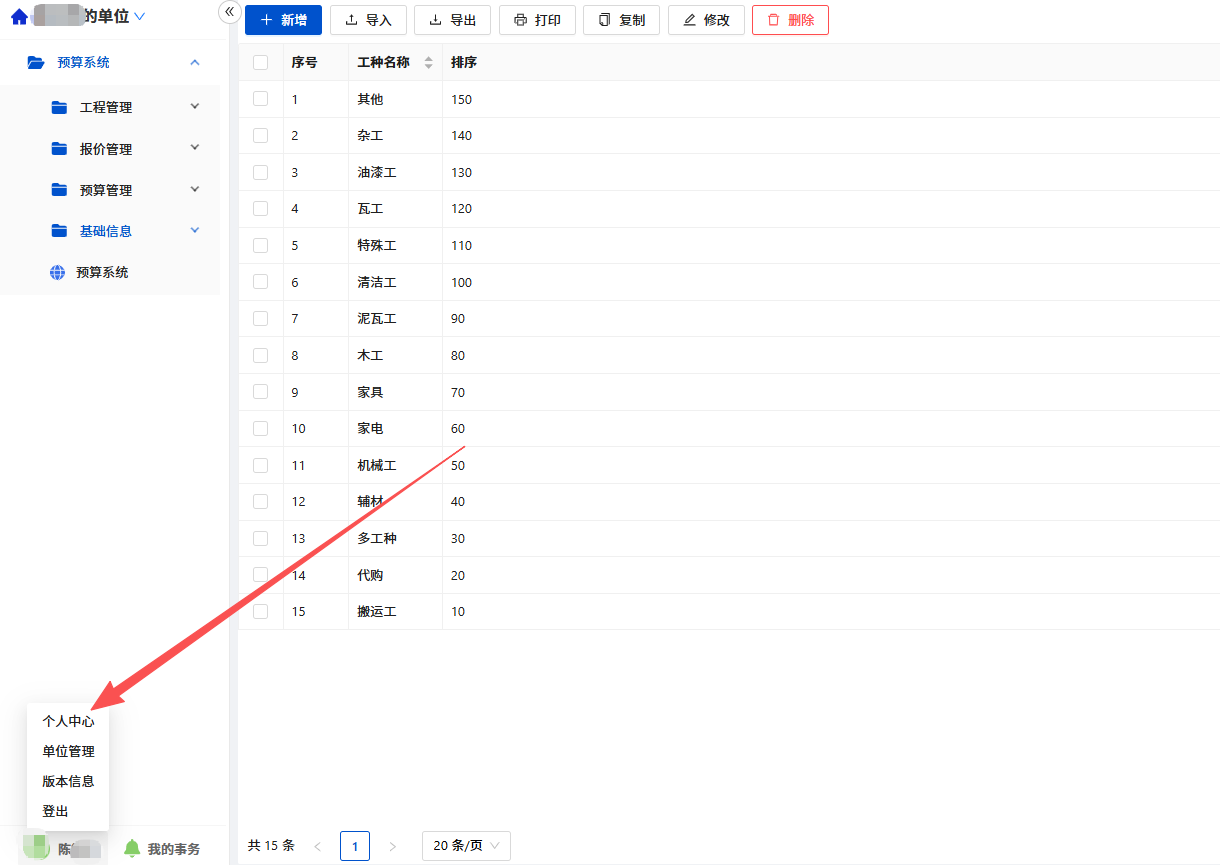Click the 序号 column header

[x=305, y=62]
